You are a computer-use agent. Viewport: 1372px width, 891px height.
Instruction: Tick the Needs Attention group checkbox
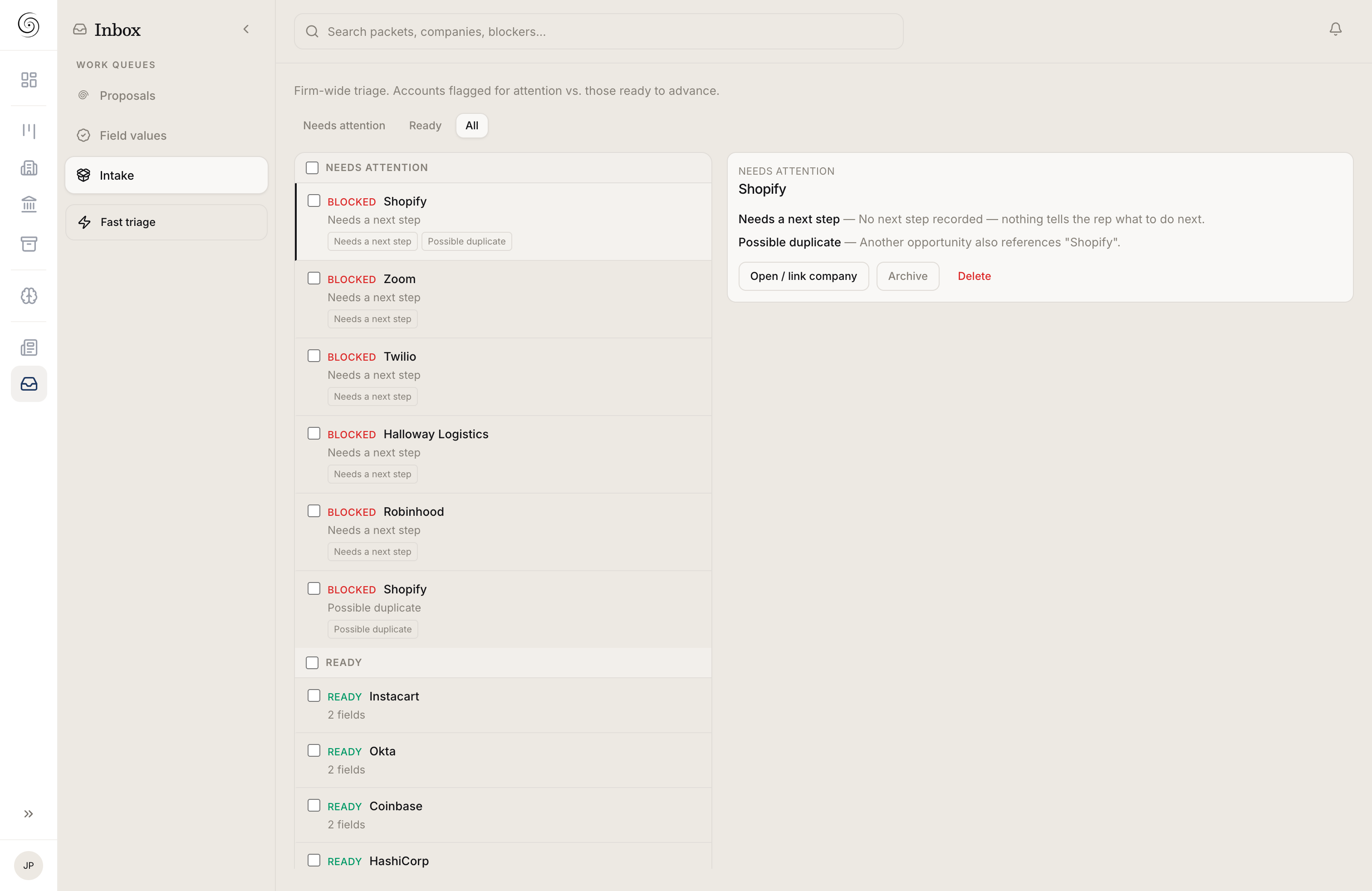click(312, 168)
